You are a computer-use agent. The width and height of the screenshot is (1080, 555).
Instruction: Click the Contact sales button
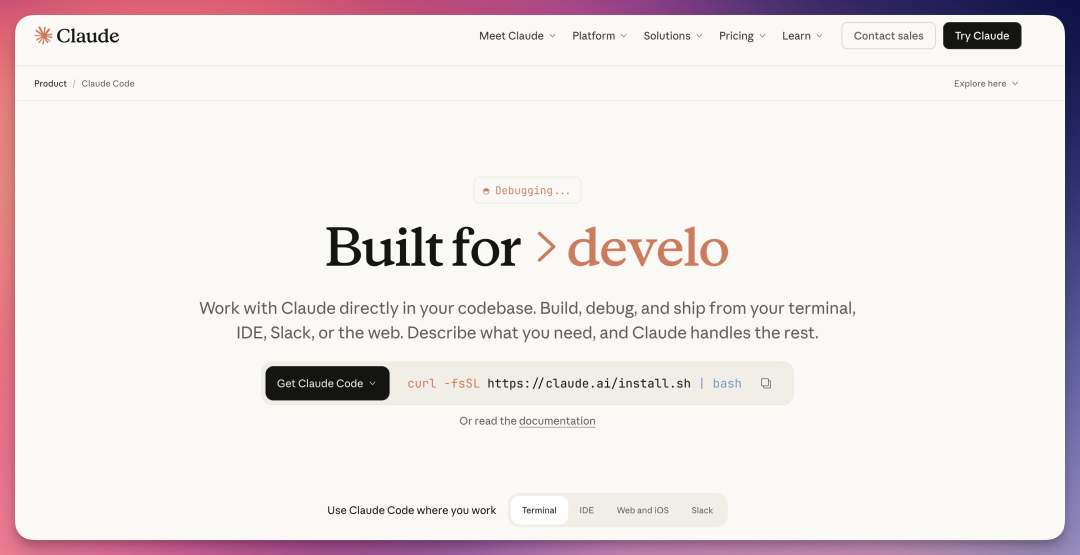click(x=888, y=36)
